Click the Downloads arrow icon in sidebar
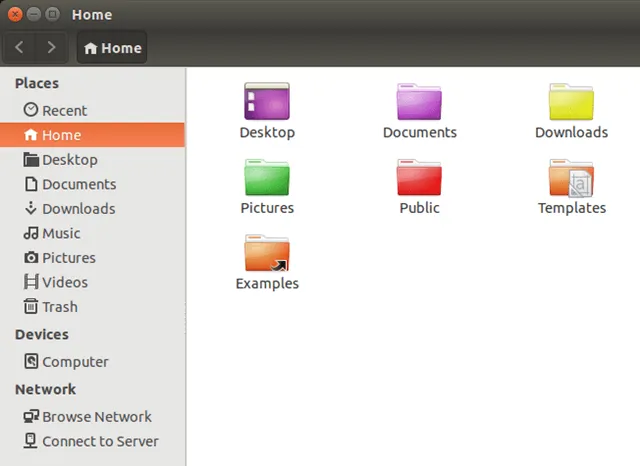 (x=31, y=208)
